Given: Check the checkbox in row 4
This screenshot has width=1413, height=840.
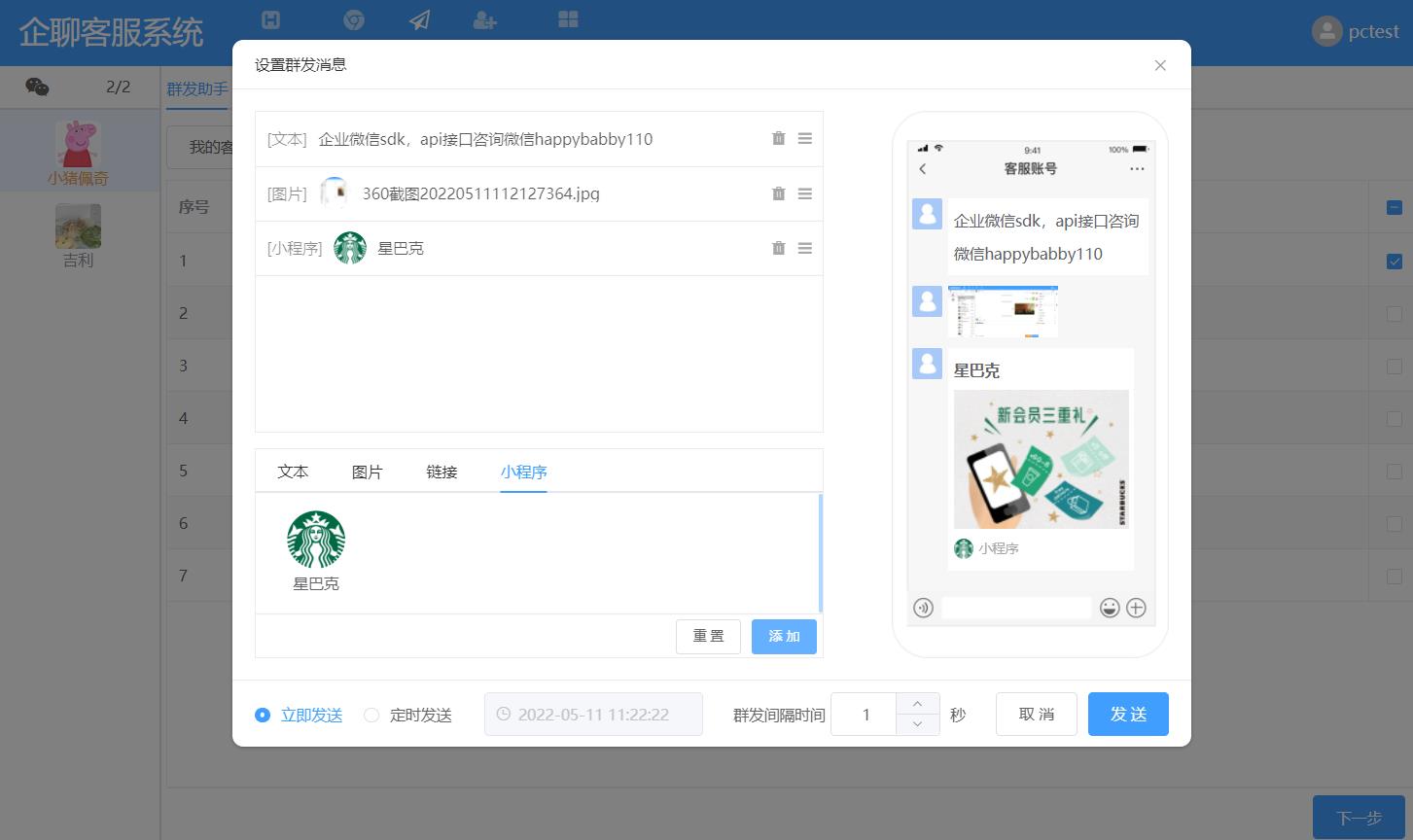Looking at the screenshot, I should point(1395,418).
